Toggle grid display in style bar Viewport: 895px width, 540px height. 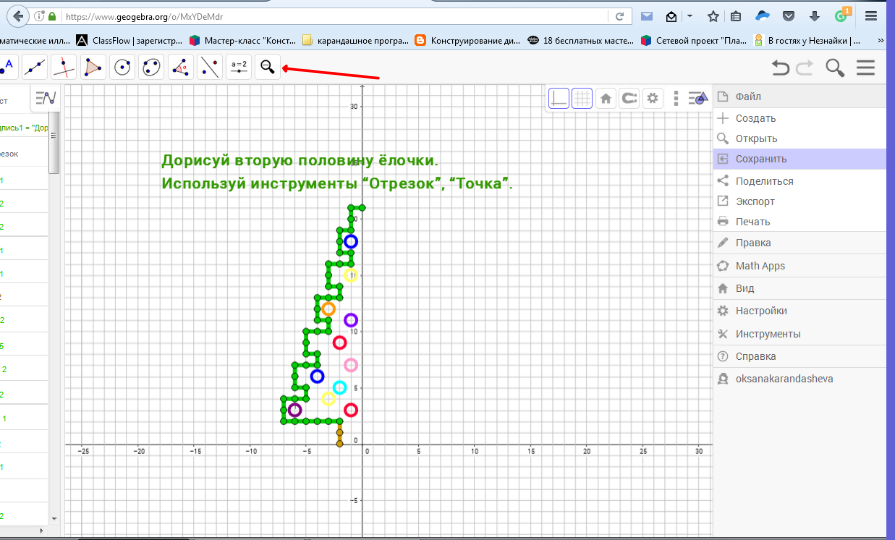point(581,98)
